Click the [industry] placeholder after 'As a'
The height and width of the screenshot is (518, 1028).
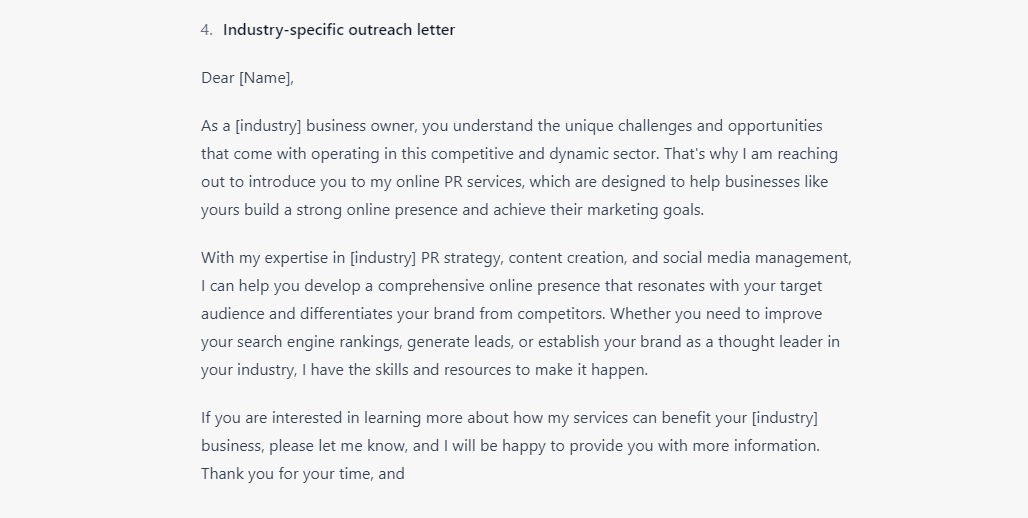pyautogui.click(x=268, y=126)
